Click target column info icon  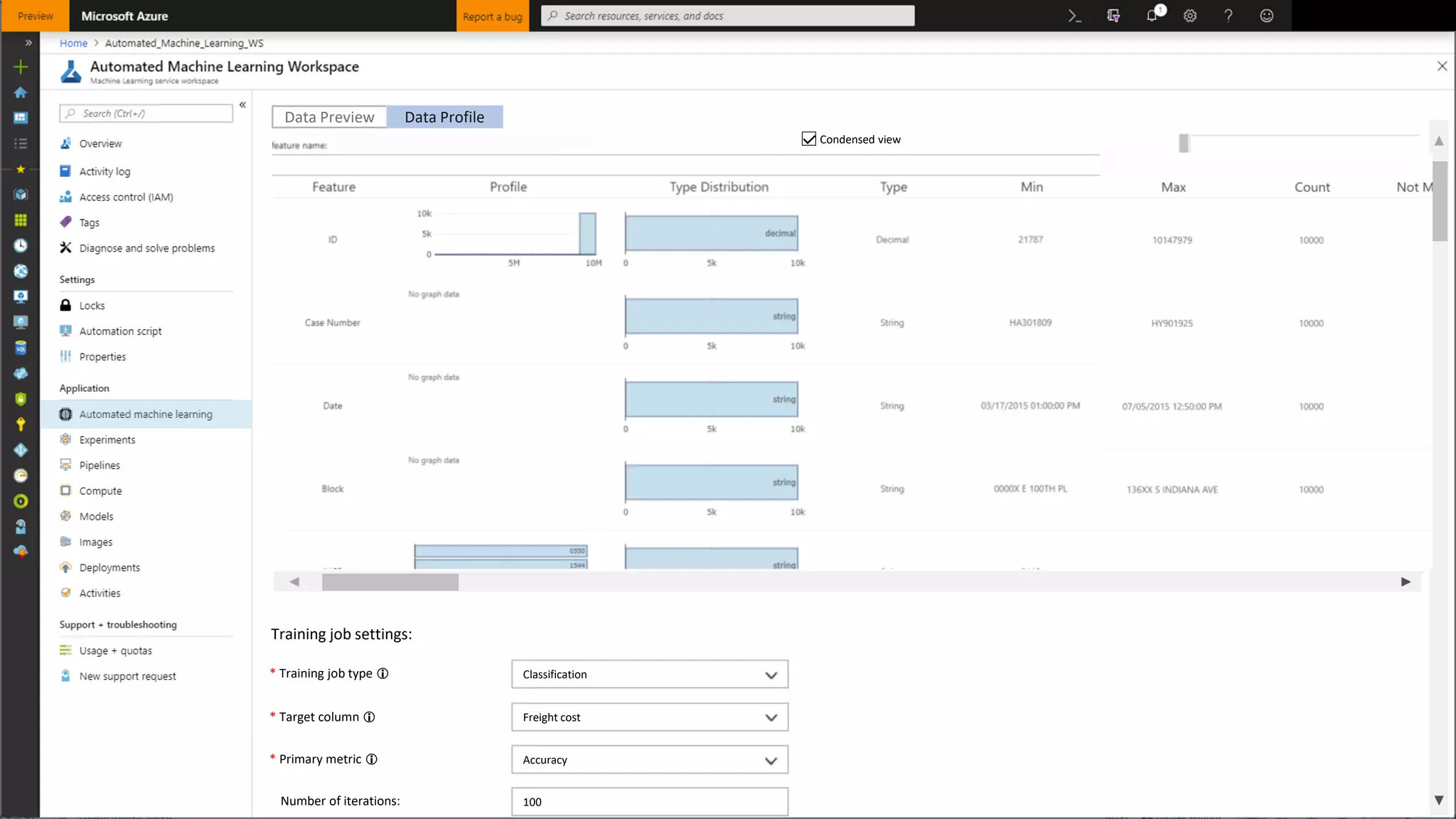click(369, 717)
